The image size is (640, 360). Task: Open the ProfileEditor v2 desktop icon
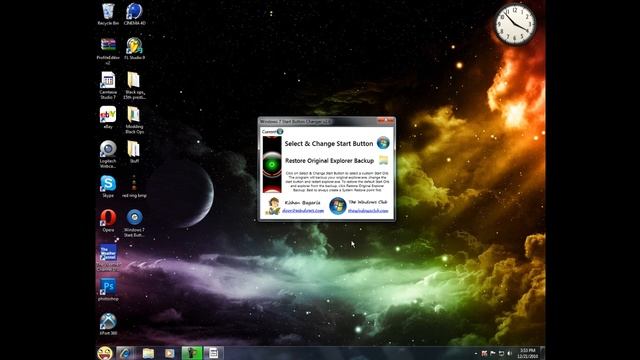point(108,51)
